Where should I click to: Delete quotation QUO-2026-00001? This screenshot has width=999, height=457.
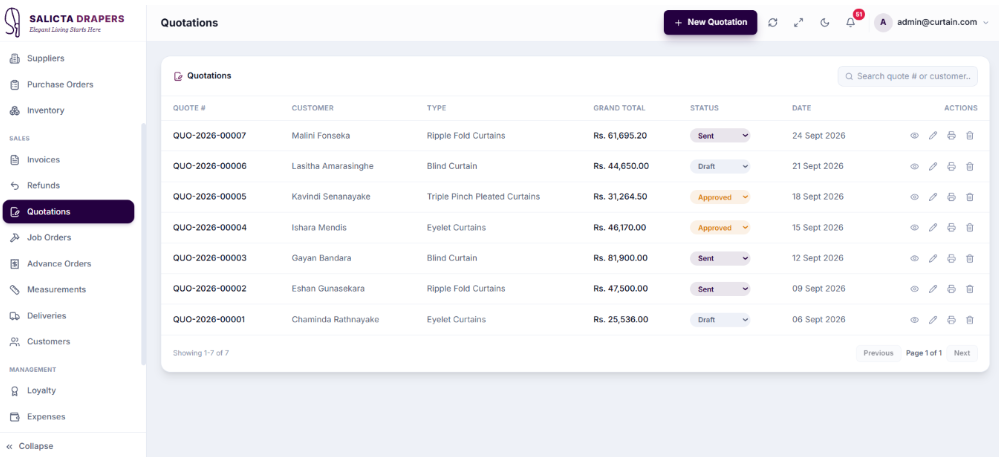(970, 320)
